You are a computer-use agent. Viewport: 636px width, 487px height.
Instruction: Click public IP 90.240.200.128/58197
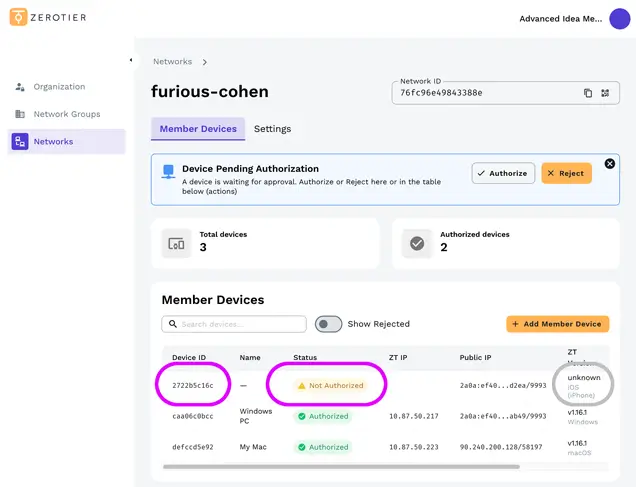click(501, 447)
